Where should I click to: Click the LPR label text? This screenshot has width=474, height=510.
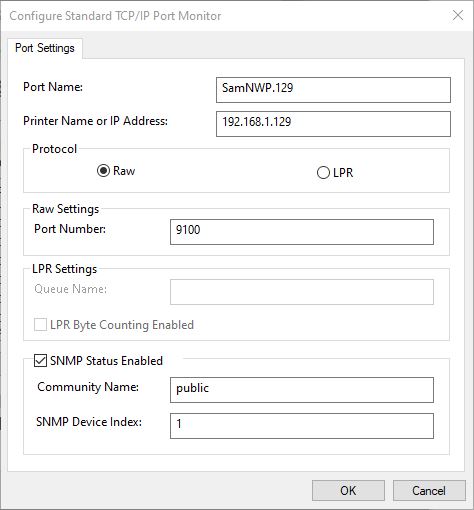coord(343,173)
